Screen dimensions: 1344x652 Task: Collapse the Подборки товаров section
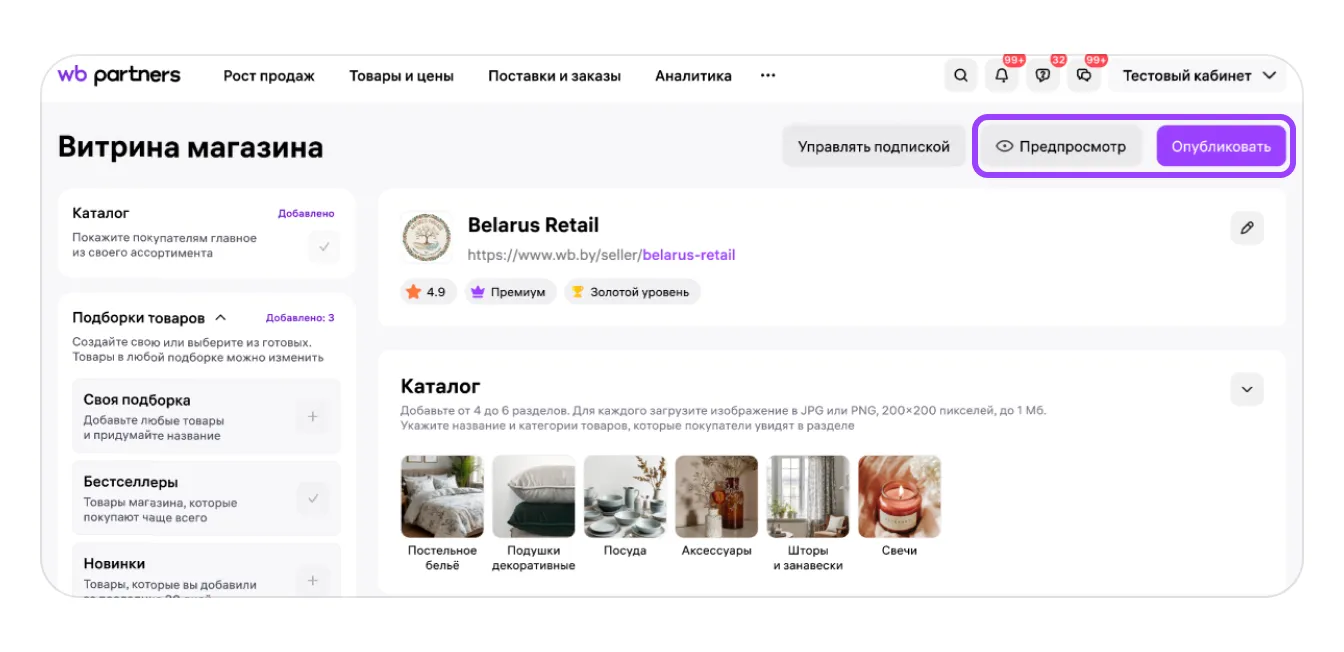(x=221, y=318)
